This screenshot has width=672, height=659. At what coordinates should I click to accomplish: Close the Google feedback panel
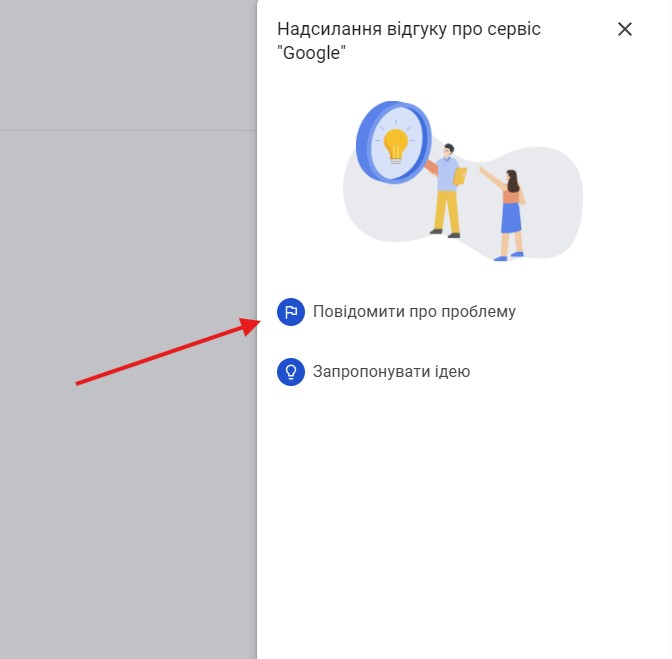624,30
